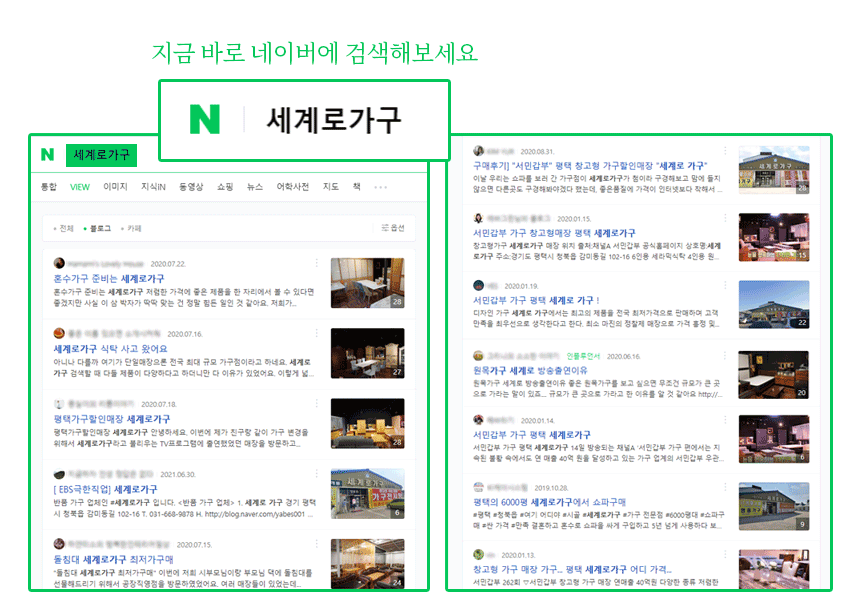Open the '서민갑부 가구 창고형매장 평택 세계로가구' title
This screenshot has height=614, width=860.
pos(554,233)
